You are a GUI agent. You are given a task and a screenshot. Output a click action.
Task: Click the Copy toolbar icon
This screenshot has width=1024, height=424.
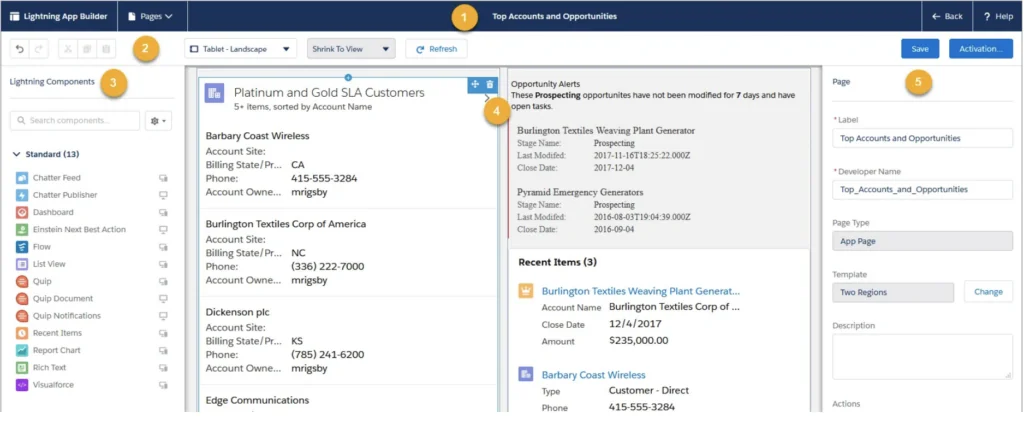(86, 49)
